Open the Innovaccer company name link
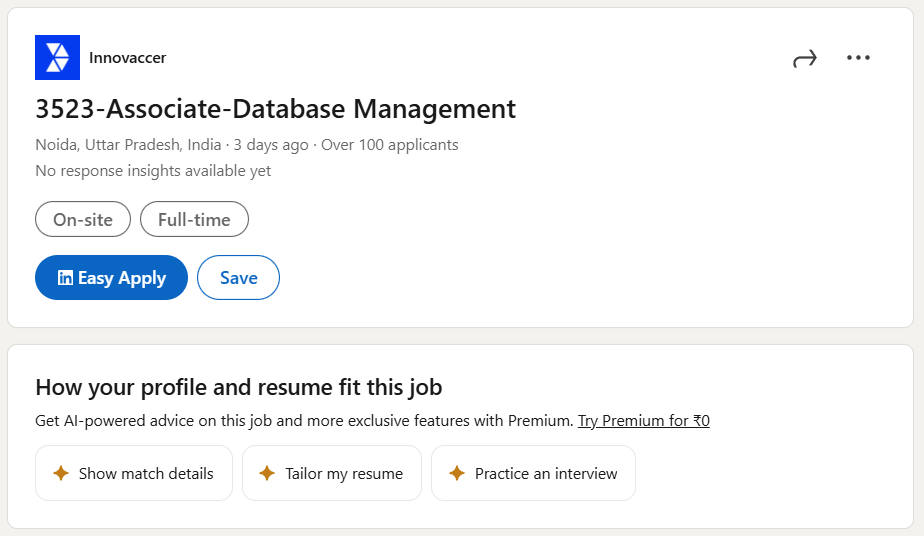Screen dimensions: 924x536 127,58
